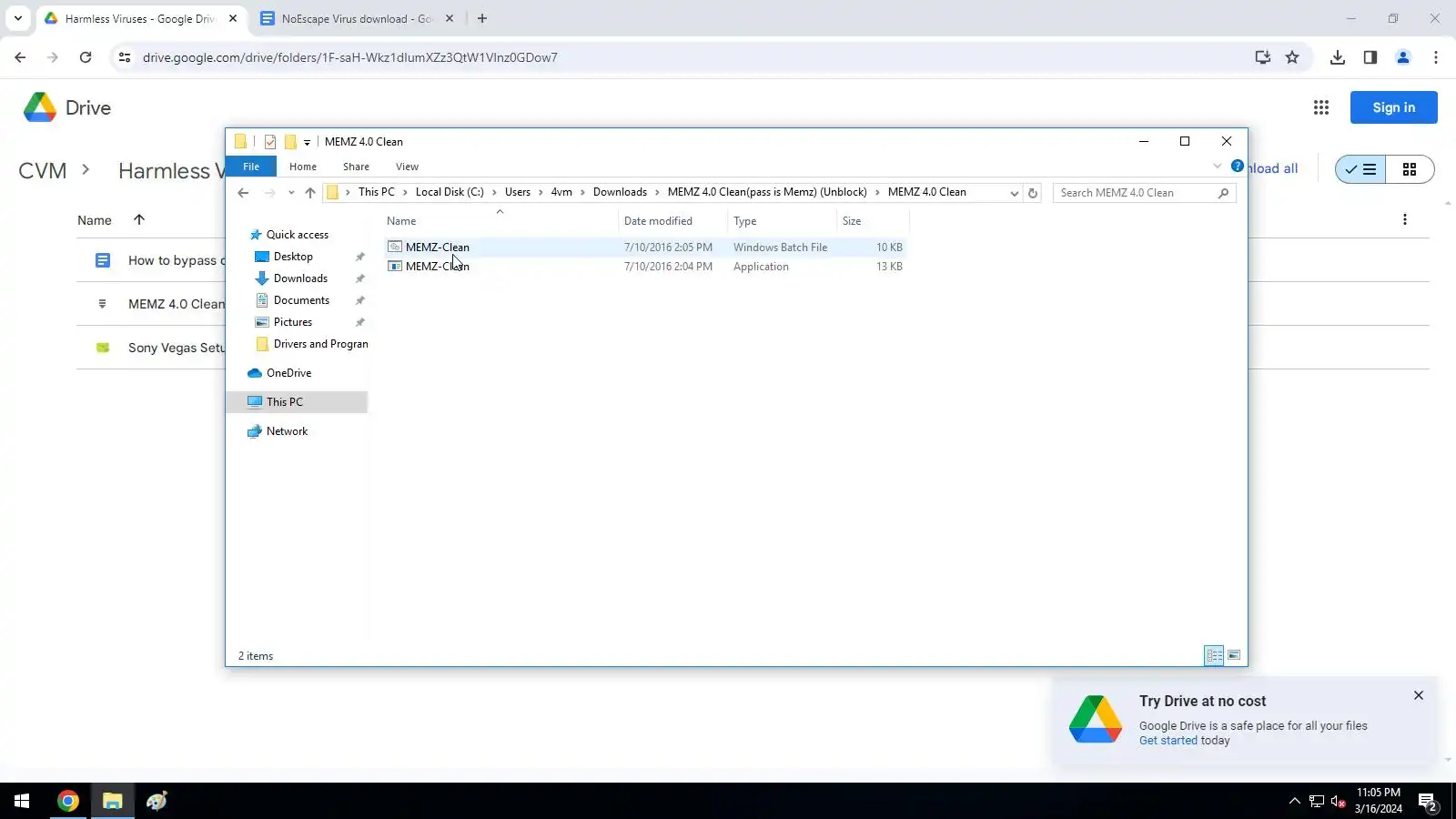
Task: Click the New Folder quick access toolbar icon
Action: 290,142
